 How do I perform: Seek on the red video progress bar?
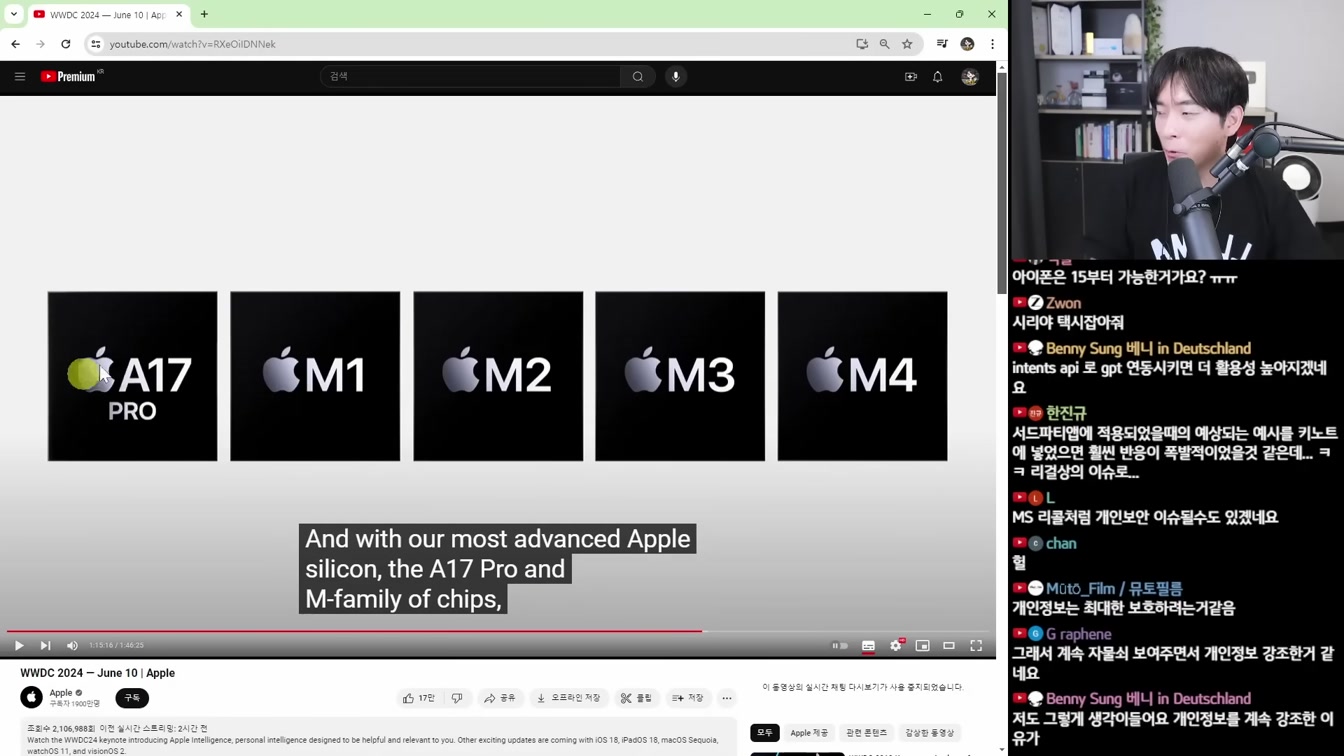[x=498, y=631]
